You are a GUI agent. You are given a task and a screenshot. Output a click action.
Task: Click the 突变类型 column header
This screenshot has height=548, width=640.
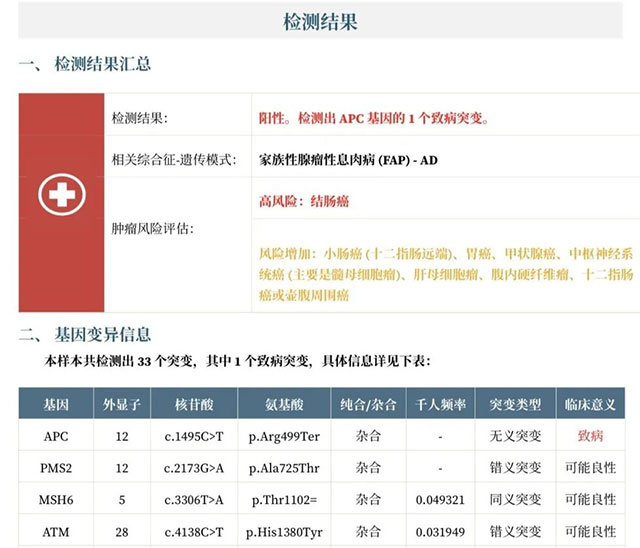click(x=514, y=405)
